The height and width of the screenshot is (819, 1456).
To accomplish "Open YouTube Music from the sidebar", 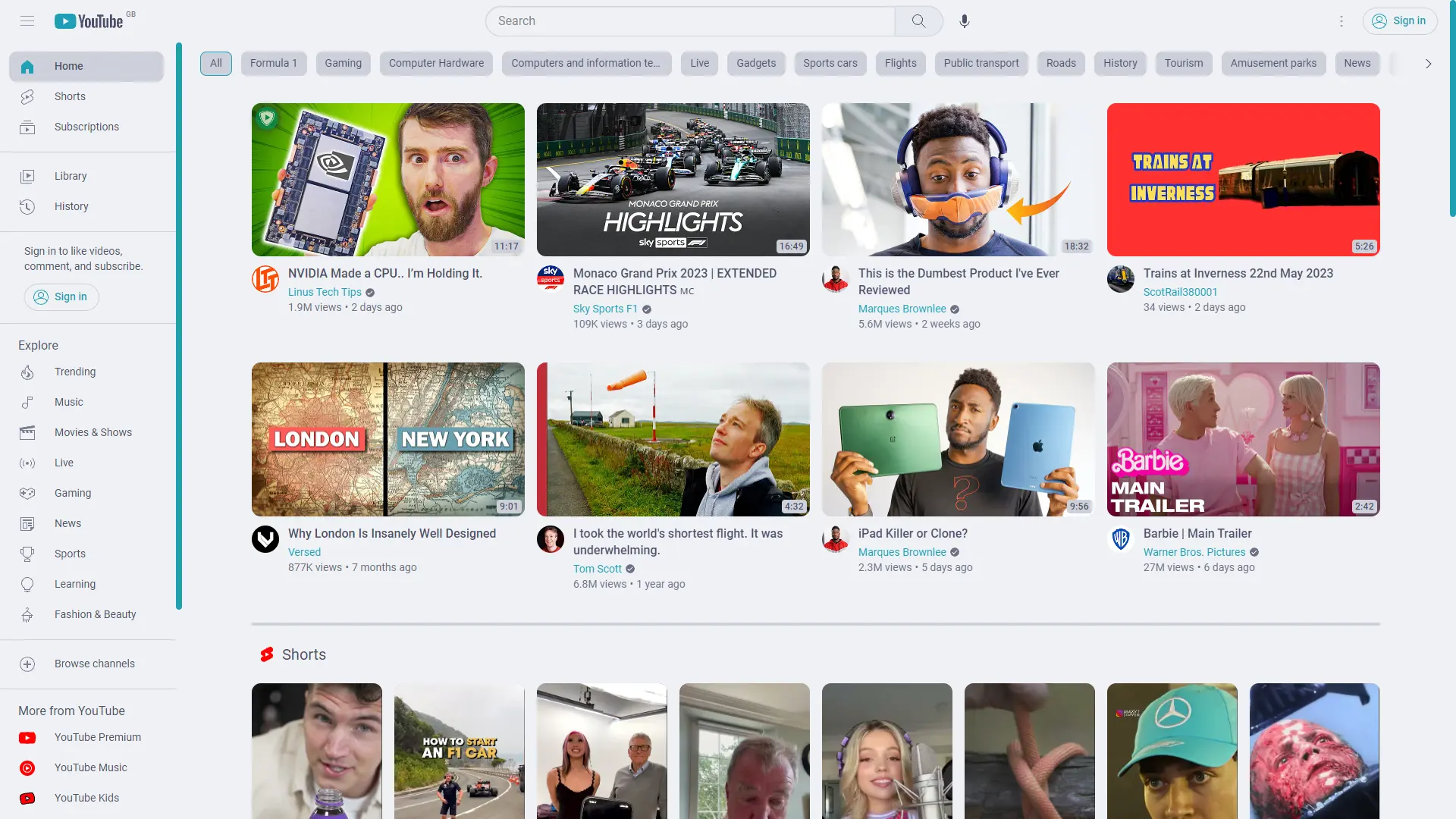I will 90,767.
